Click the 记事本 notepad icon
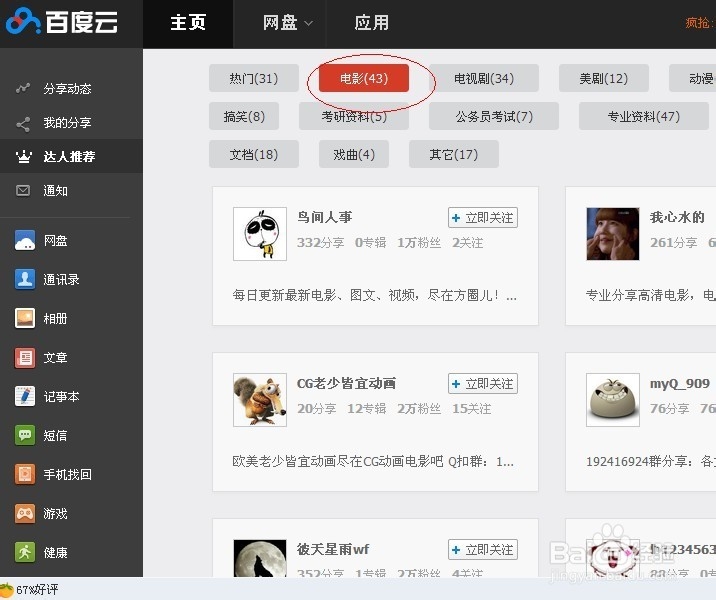 [x=25, y=397]
